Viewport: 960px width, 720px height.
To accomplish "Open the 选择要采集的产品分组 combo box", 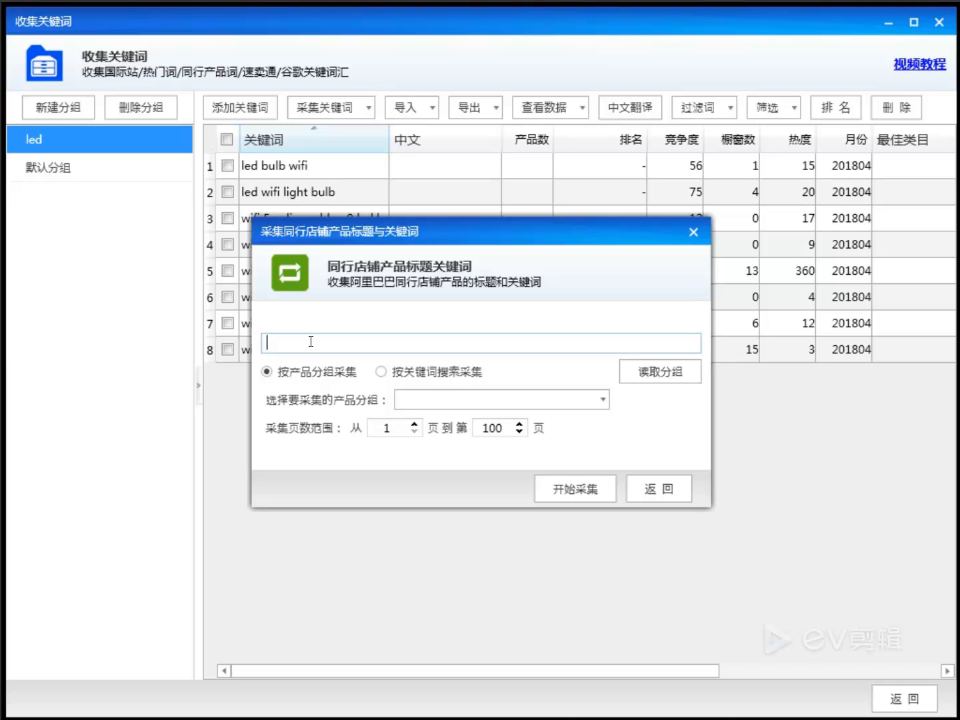I will (501, 400).
